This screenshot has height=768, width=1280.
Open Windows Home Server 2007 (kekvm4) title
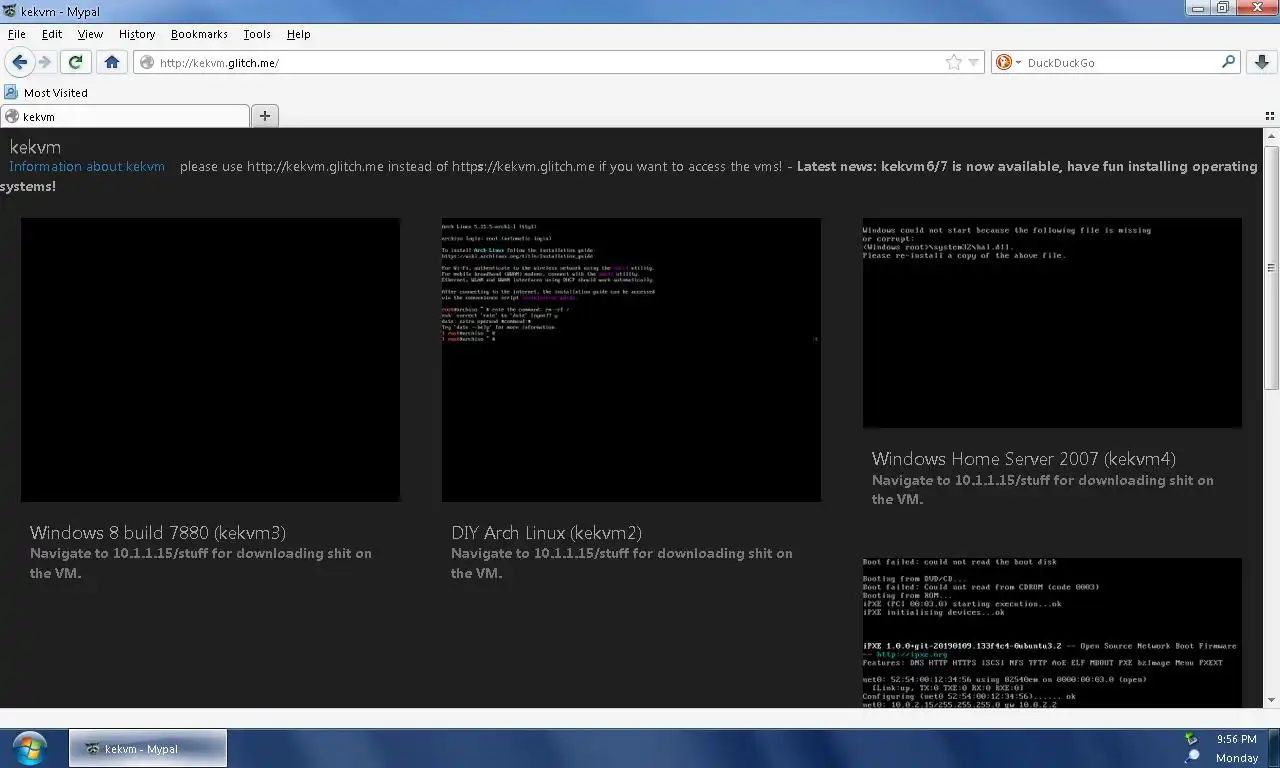click(x=1024, y=459)
